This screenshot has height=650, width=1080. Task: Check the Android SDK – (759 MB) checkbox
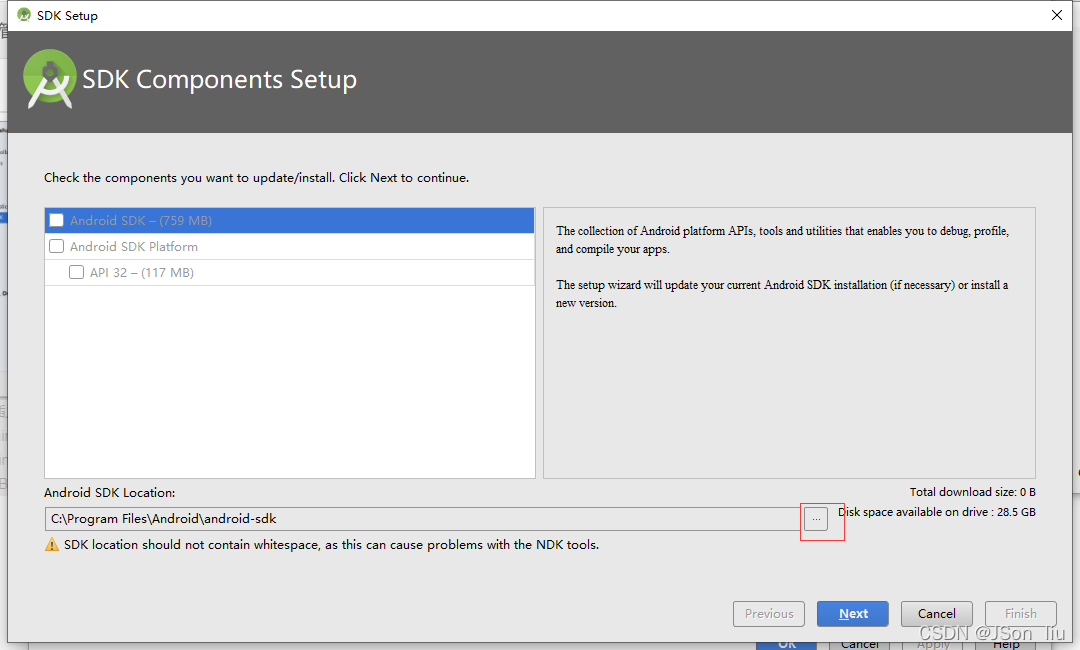coord(56,220)
